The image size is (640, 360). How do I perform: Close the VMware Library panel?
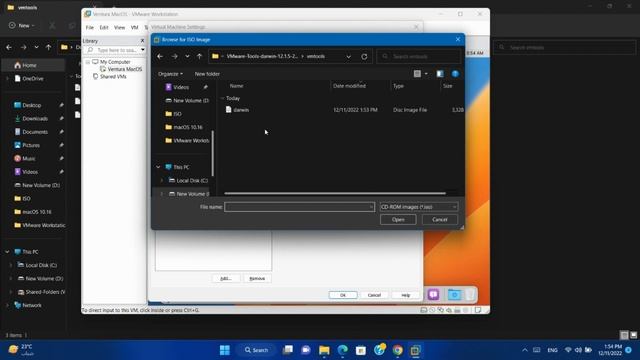142,41
